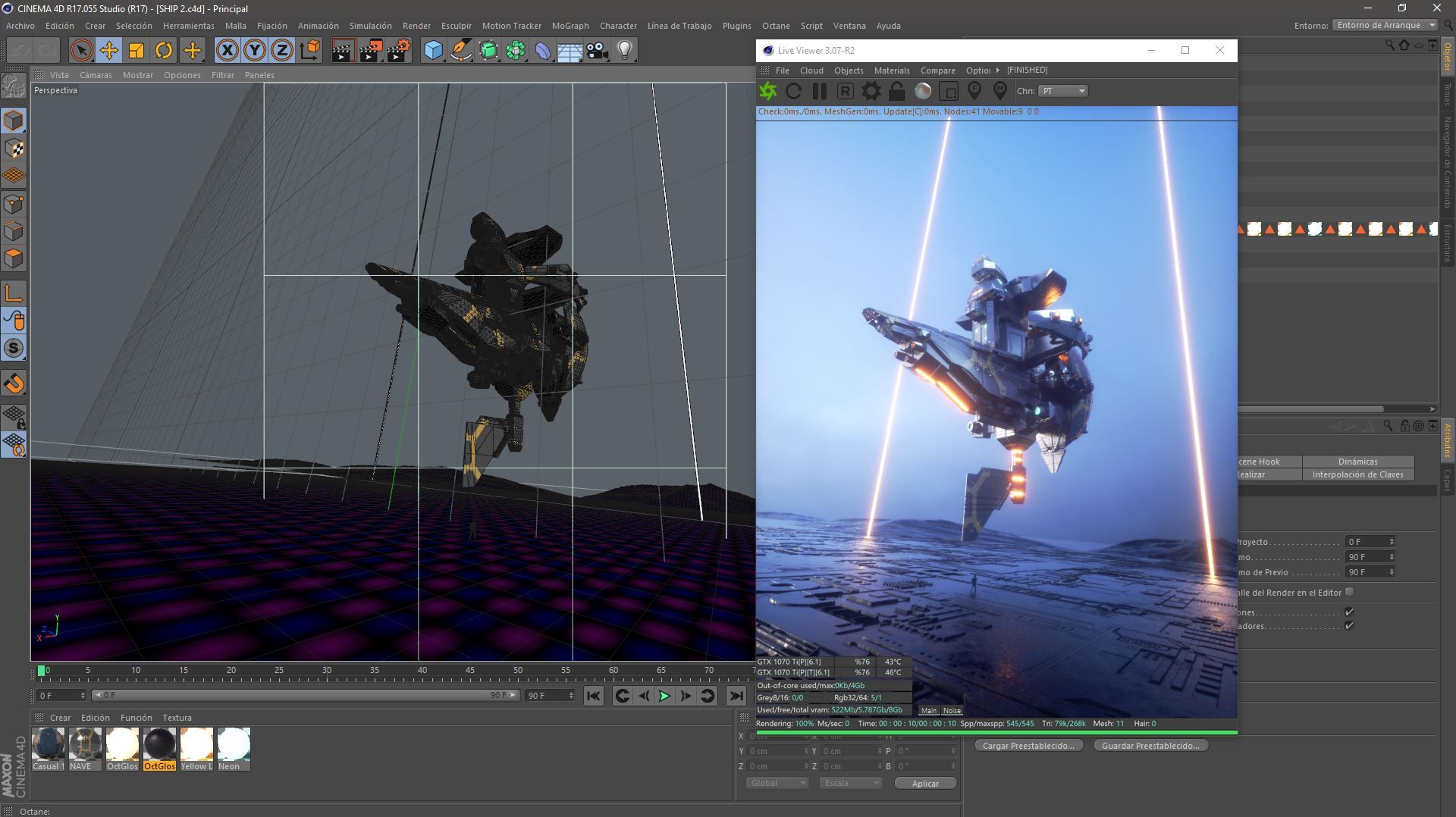This screenshot has width=1456, height=817.
Task: Click the Aplicar button
Action: [x=924, y=783]
